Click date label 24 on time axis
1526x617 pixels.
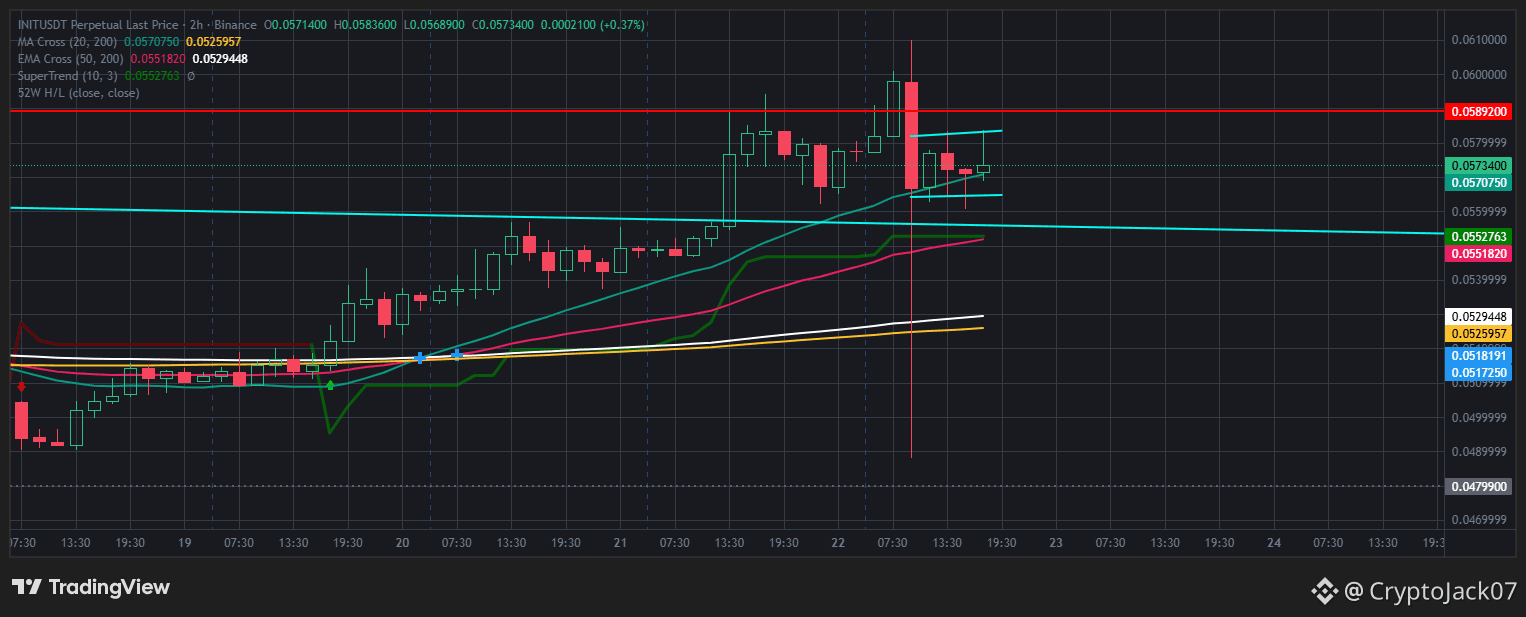[x=1274, y=542]
